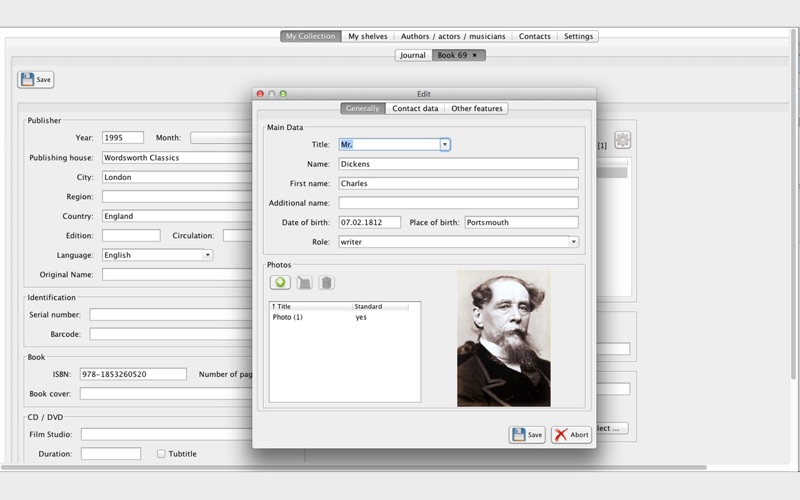The width and height of the screenshot is (800, 500).
Task: Click the Year field showing 1995
Action: pyautogui.click(x=123, y=138)
